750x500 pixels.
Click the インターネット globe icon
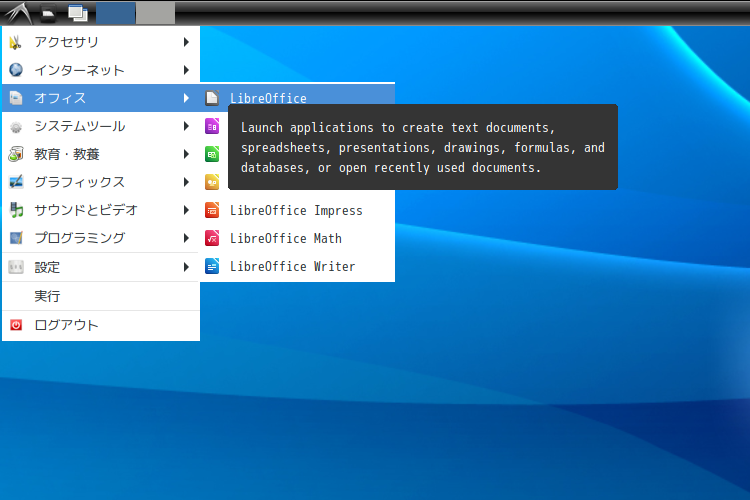(x=16, y=70)
